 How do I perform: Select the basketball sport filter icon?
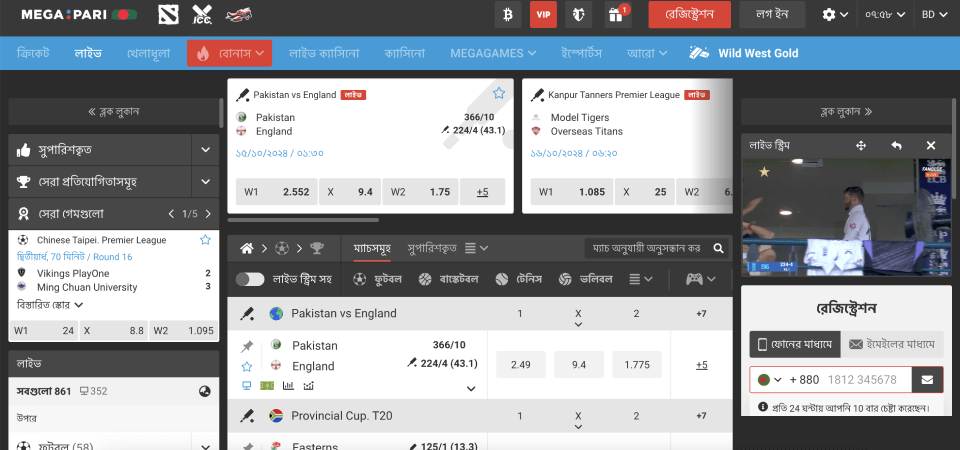[426, 279]
